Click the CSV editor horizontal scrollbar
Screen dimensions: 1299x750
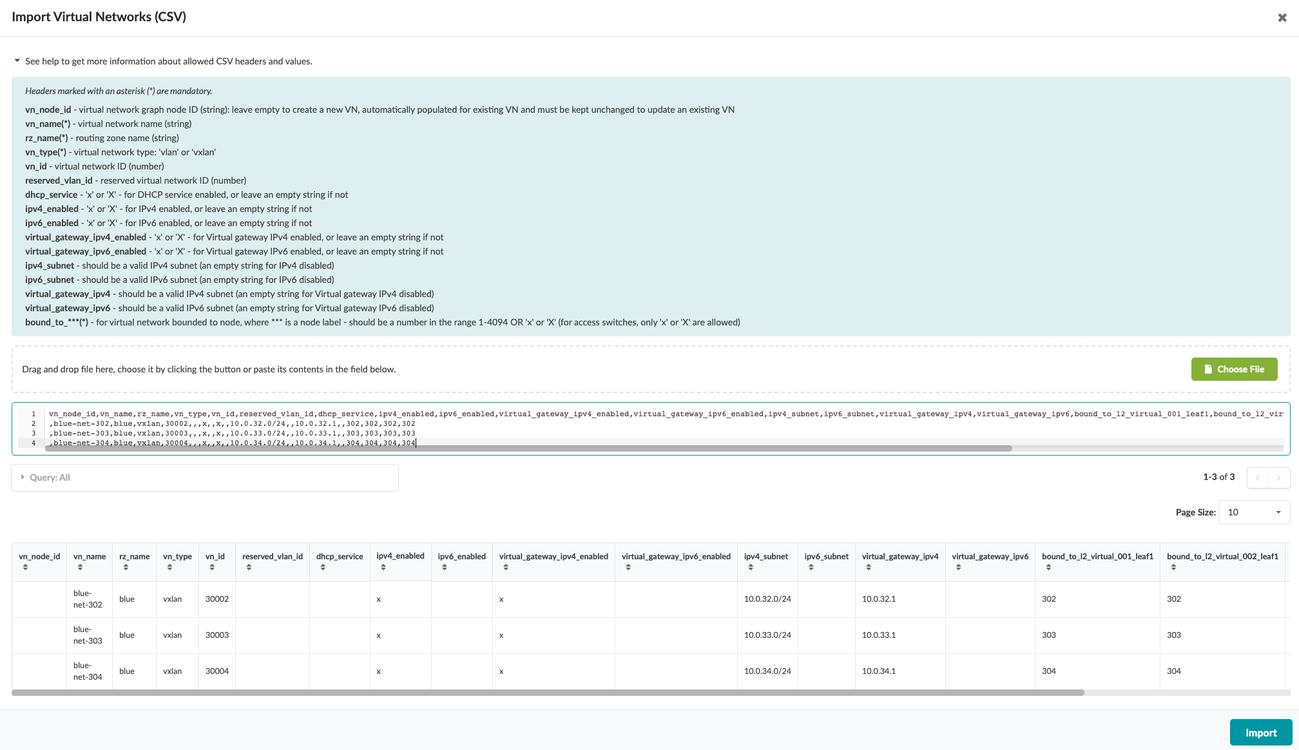pos(530,448)
